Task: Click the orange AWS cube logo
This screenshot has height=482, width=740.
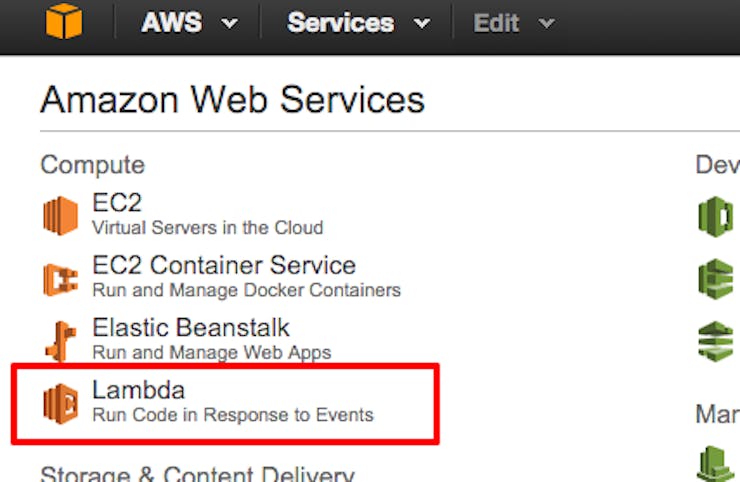Action: pyautogui.click(x=64, y=21)
